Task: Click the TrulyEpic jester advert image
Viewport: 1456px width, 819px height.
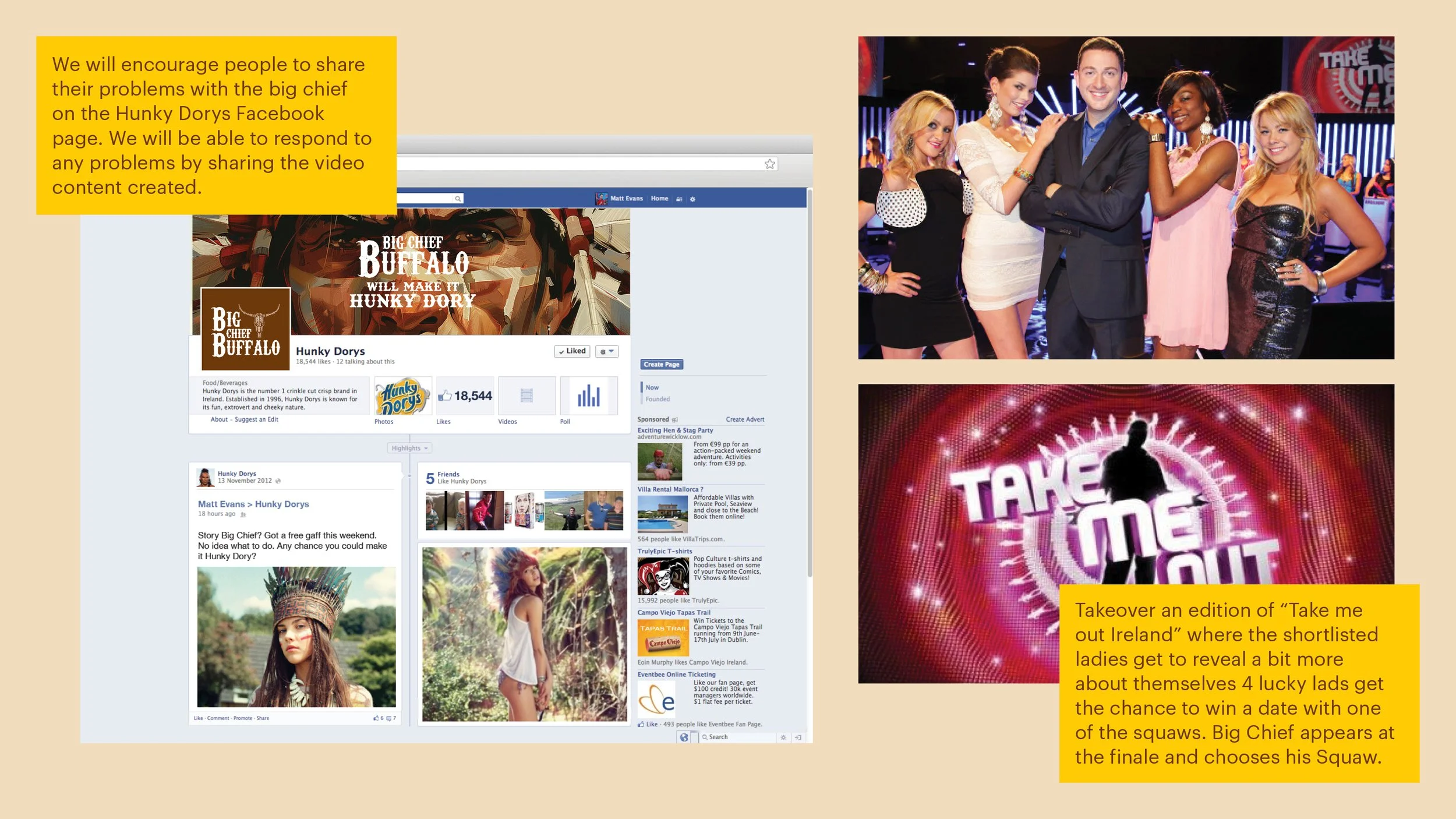Action: pyautogui.click(x=663, y=576)
